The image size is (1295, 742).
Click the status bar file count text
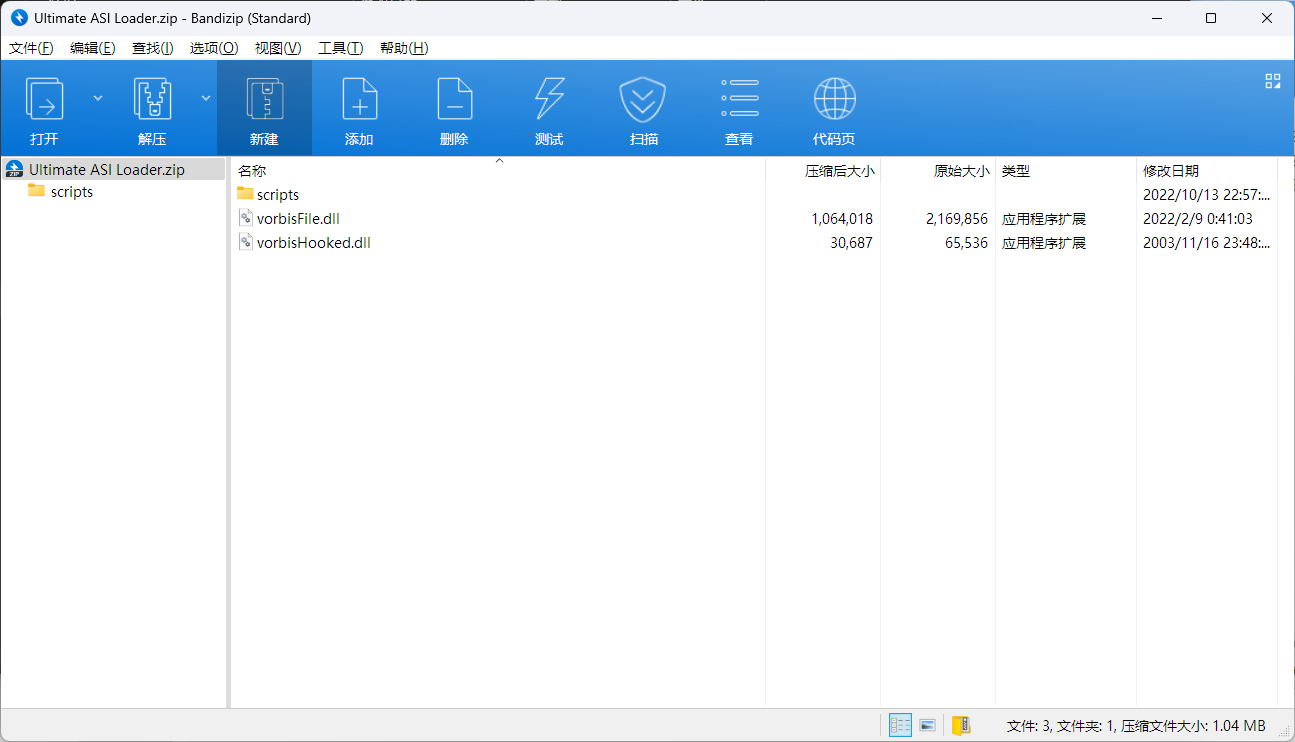1136,725
